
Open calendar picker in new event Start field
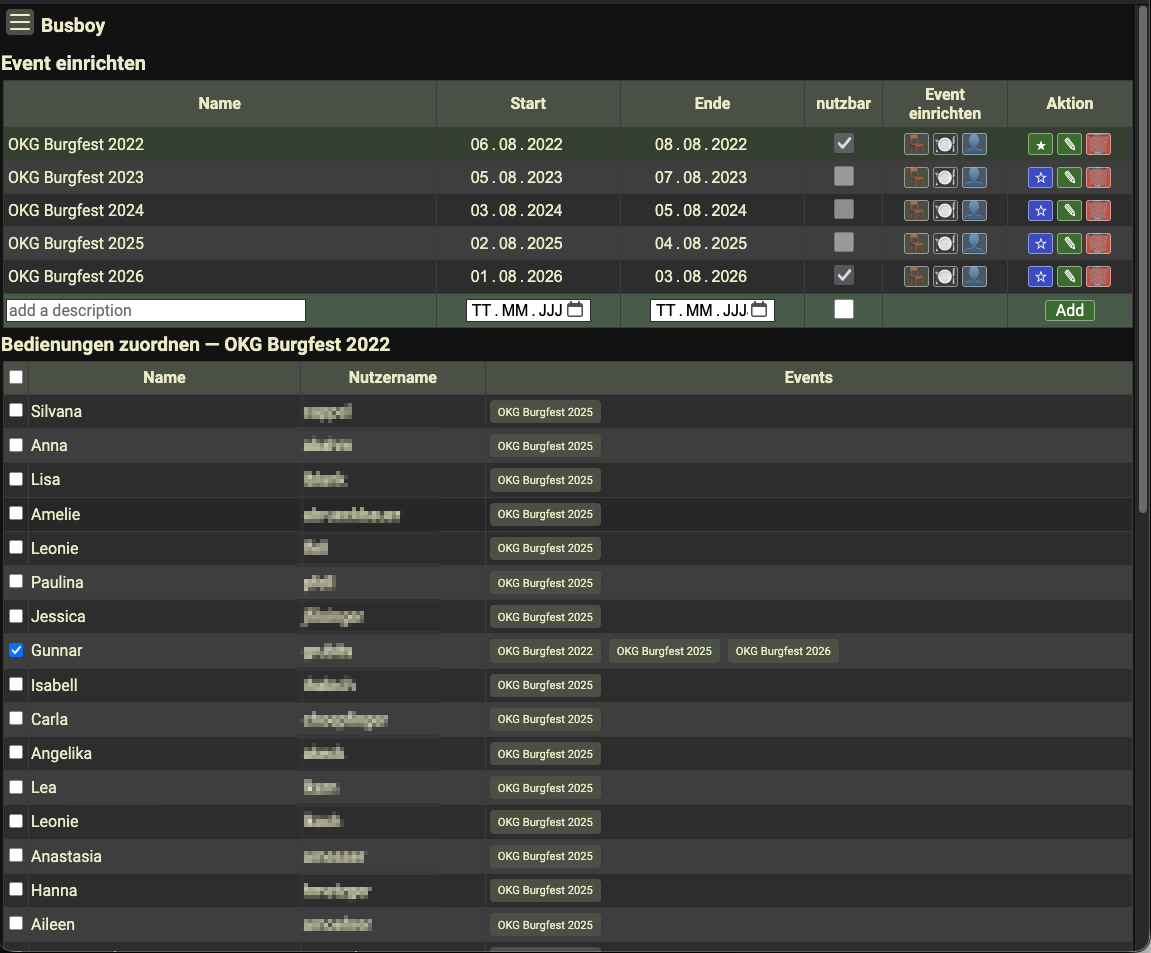tap(575, 310)
